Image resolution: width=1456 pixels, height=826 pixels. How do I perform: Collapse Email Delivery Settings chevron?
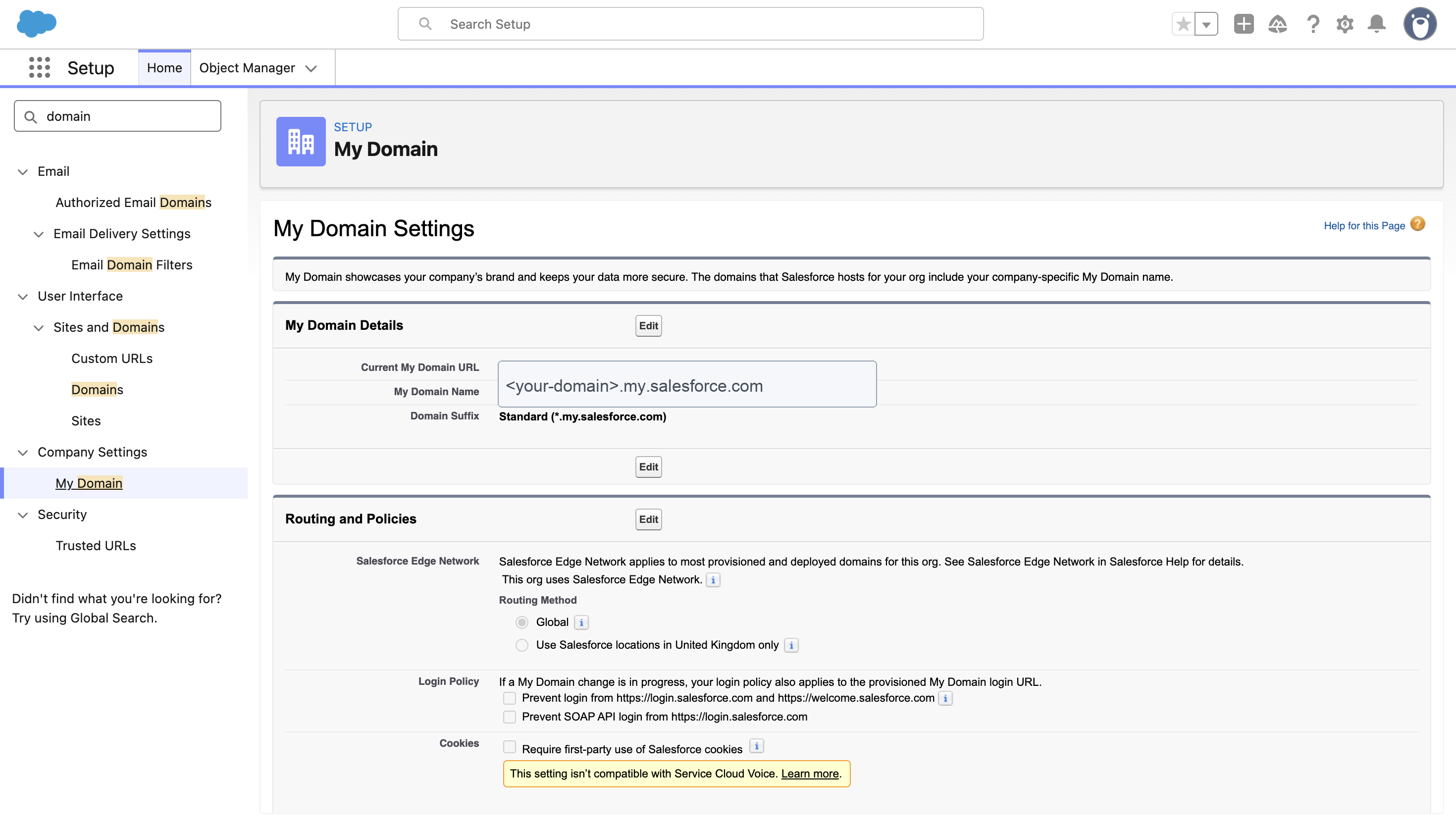39,234
